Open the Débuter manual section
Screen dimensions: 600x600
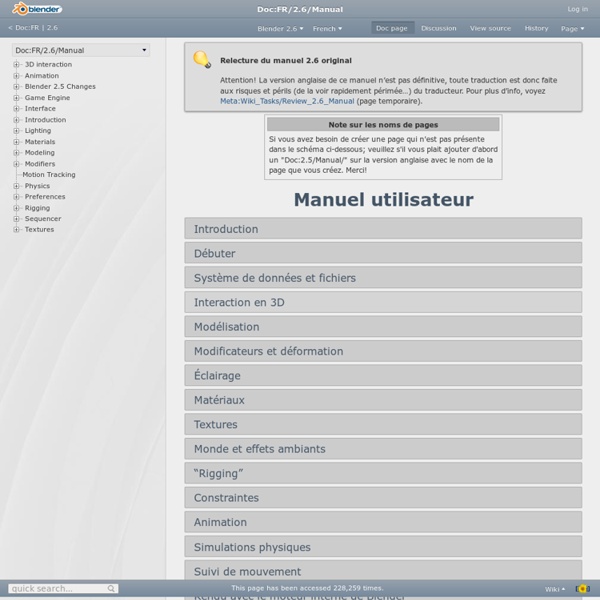coord(383,253)
